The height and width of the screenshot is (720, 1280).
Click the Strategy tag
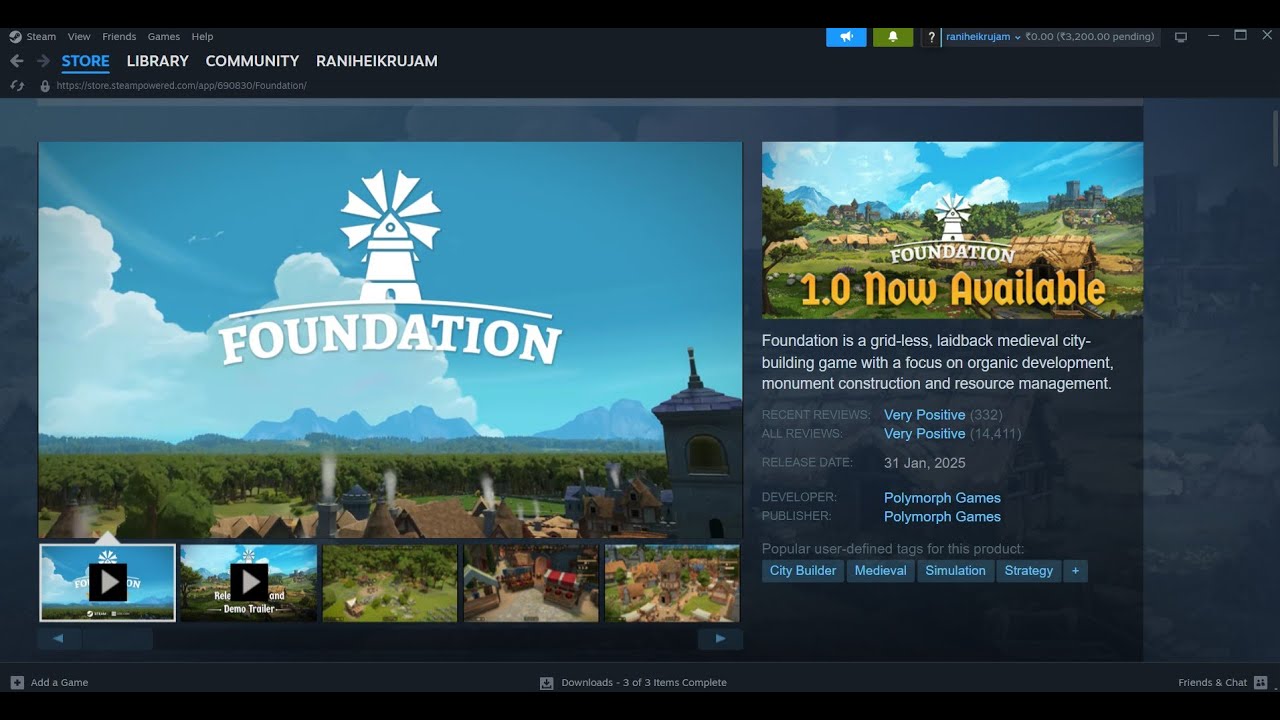(1029, 571)
